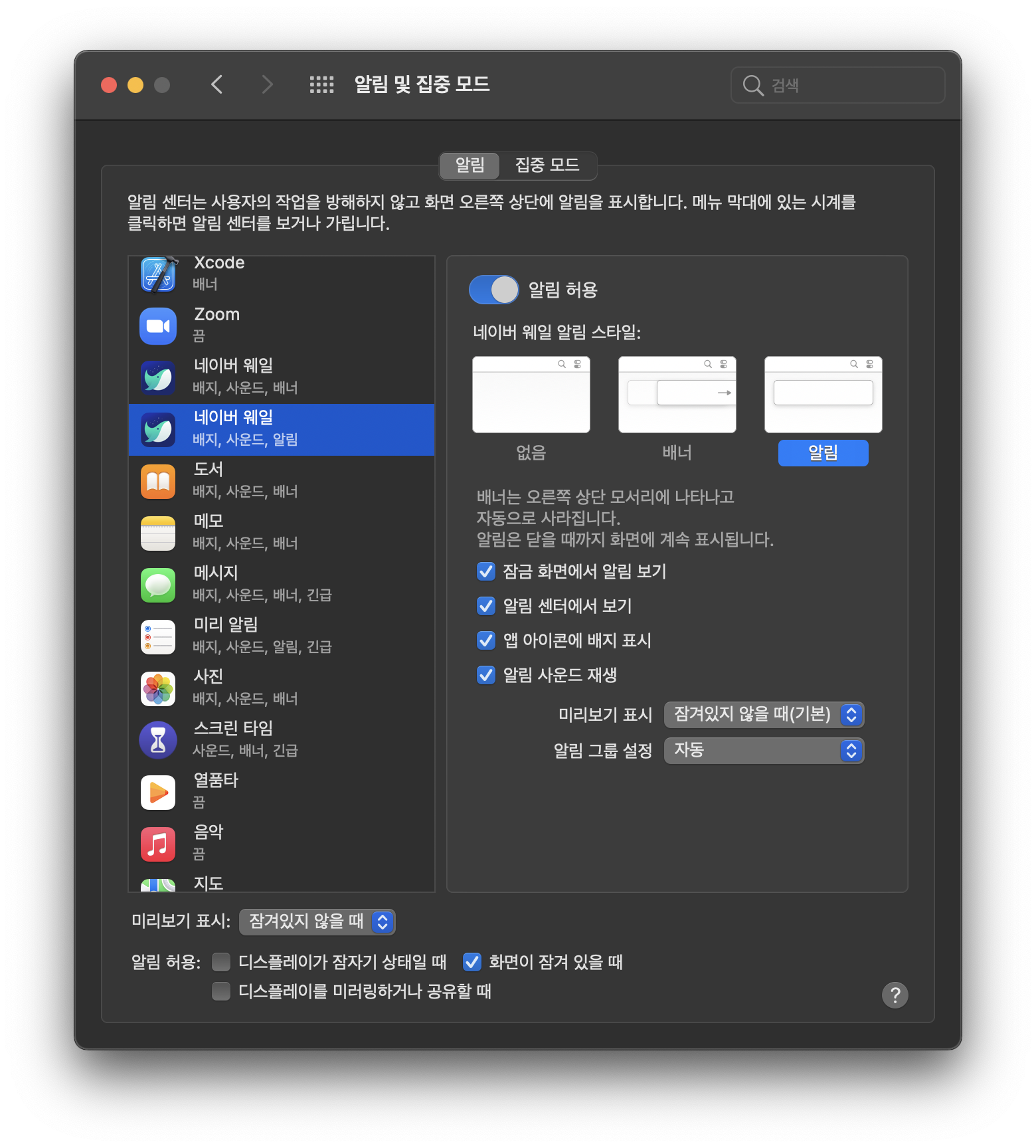Click the red close window button

(x=109, y=85)
